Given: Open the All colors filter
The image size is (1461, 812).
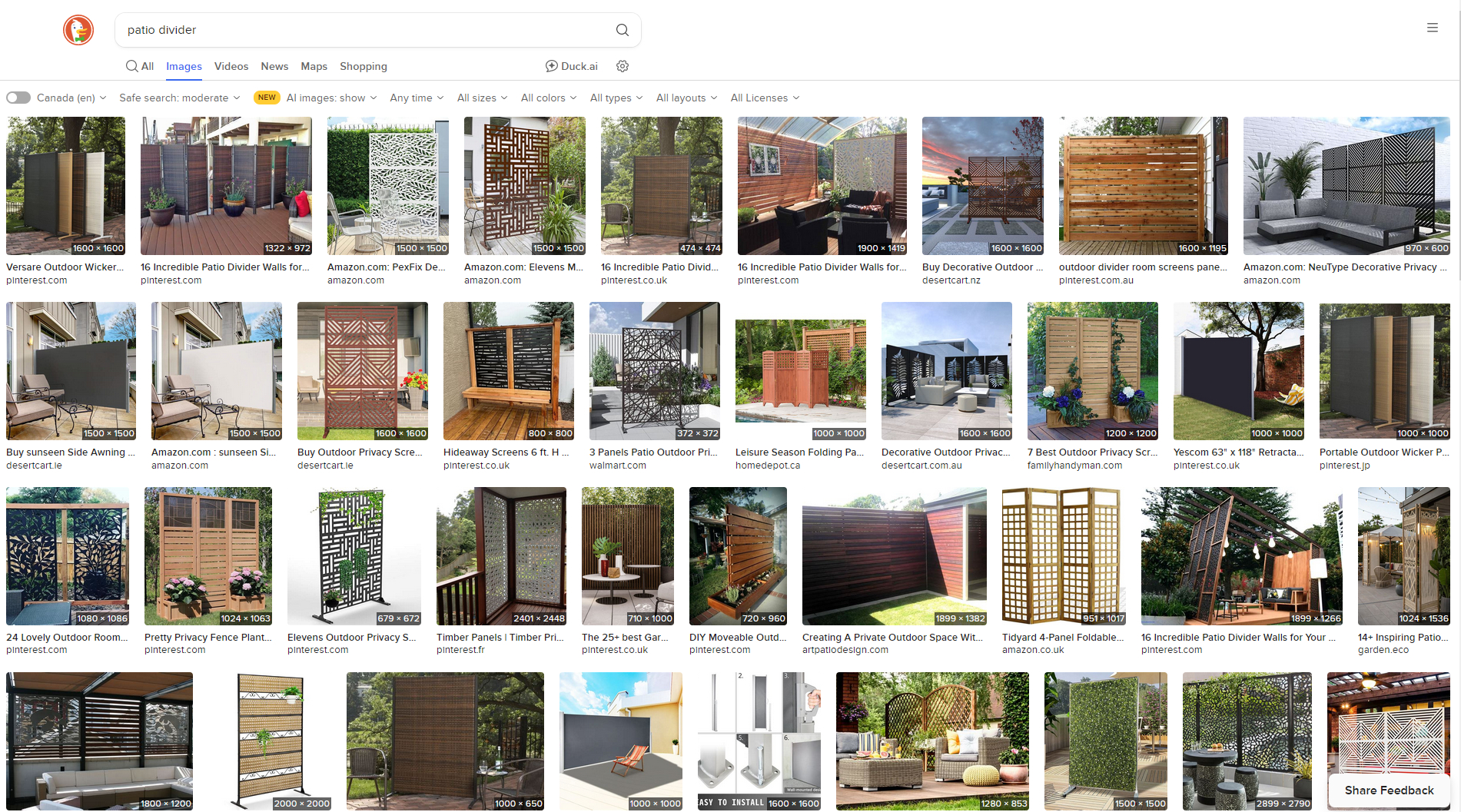Looking at the screenshot, I should (x=549, y=98).
